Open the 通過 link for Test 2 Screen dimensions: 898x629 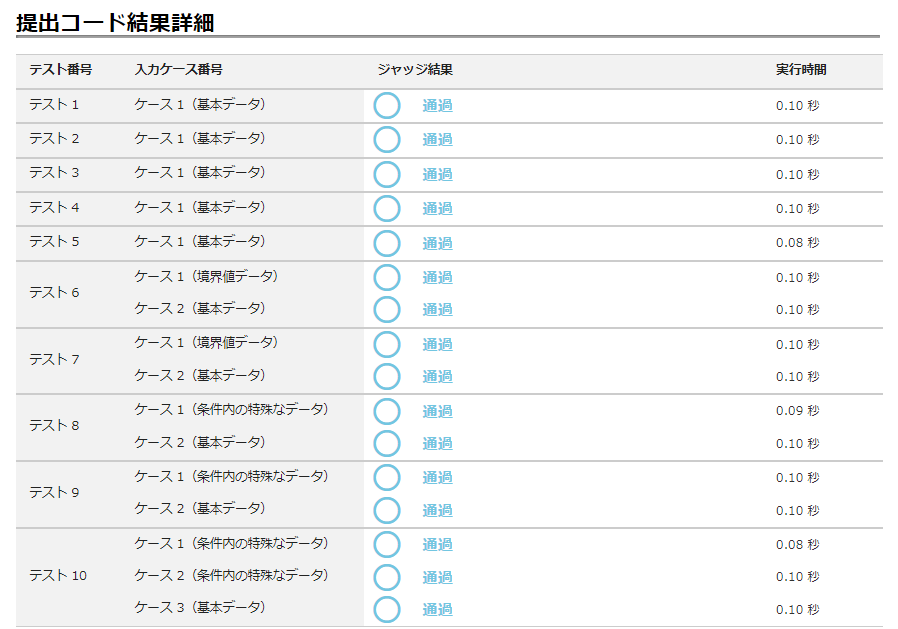coord(437,140)
